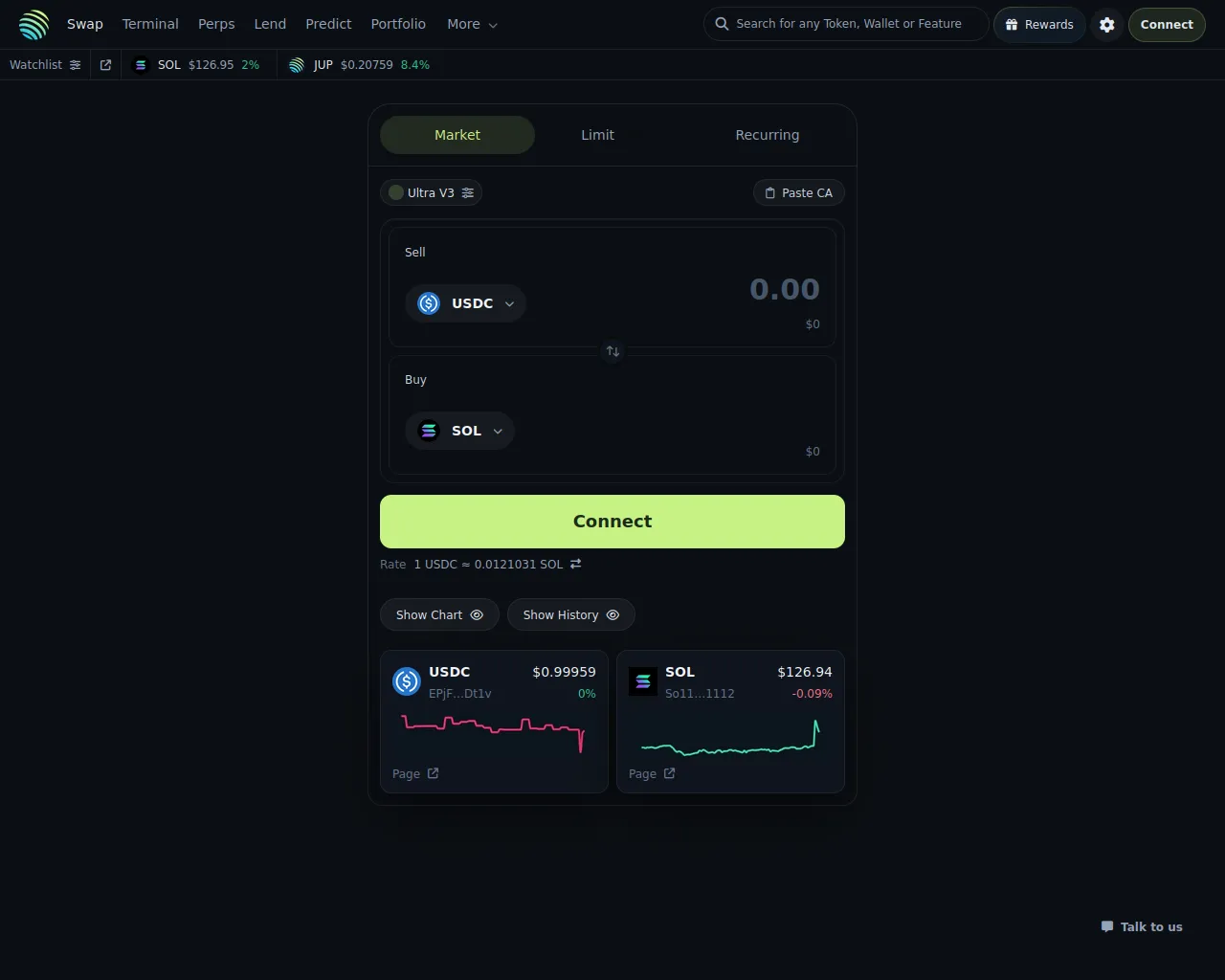The height and width of the screenshot is (980, 1225).
Task: Switch to the Recurring tab
Action: tap(768, 135)
